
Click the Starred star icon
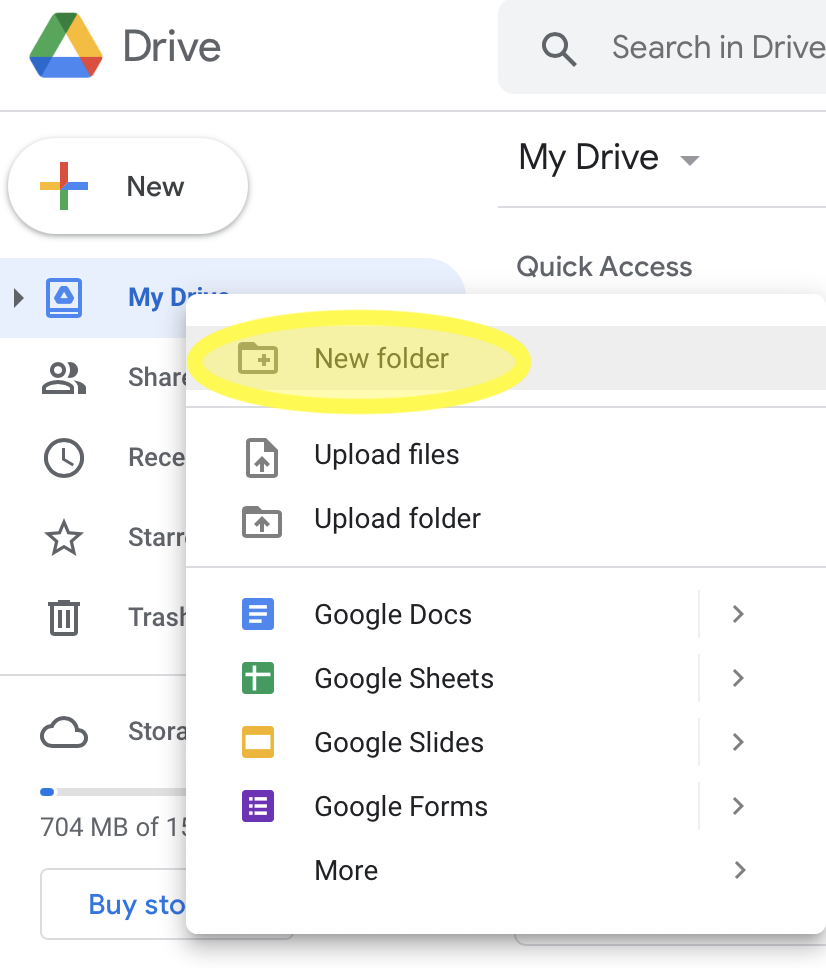[x=64, y=538]
